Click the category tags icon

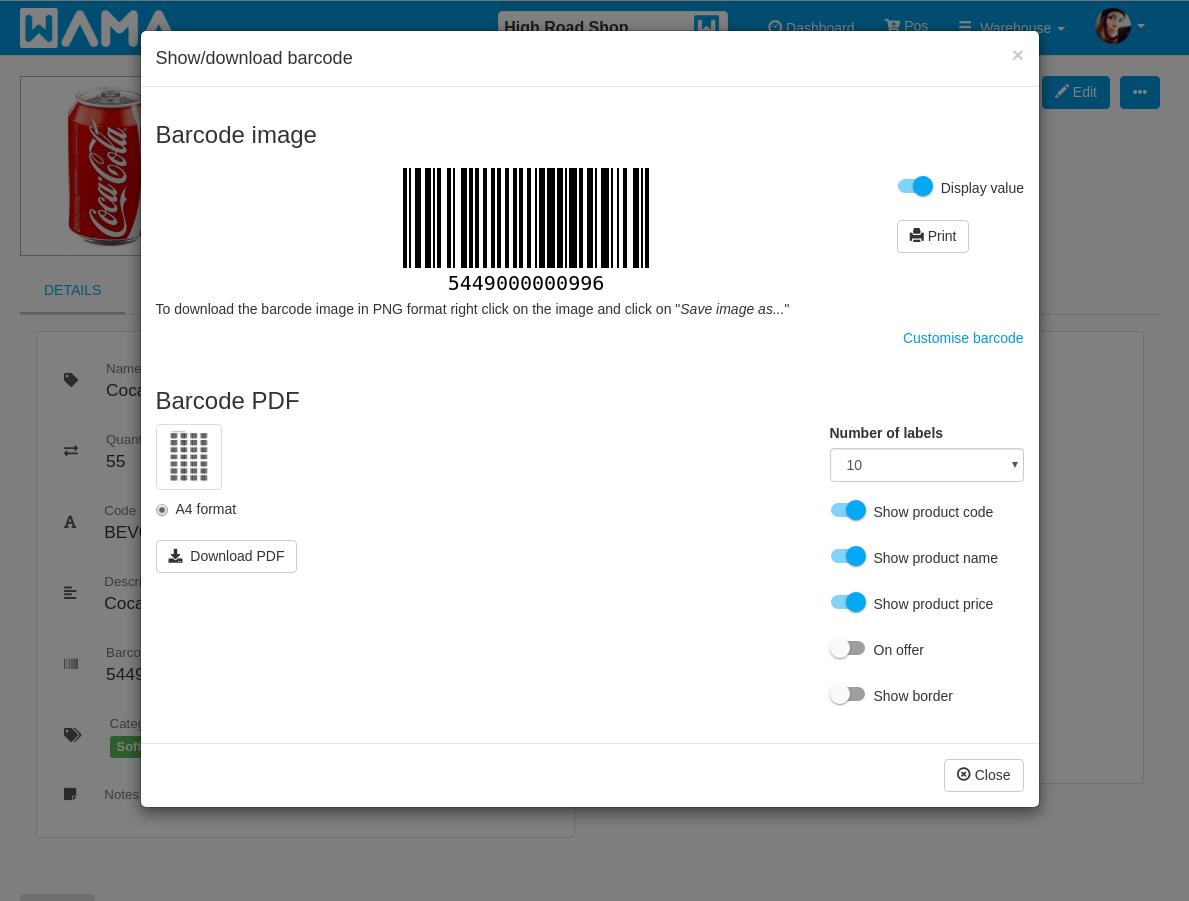point(72,735)
